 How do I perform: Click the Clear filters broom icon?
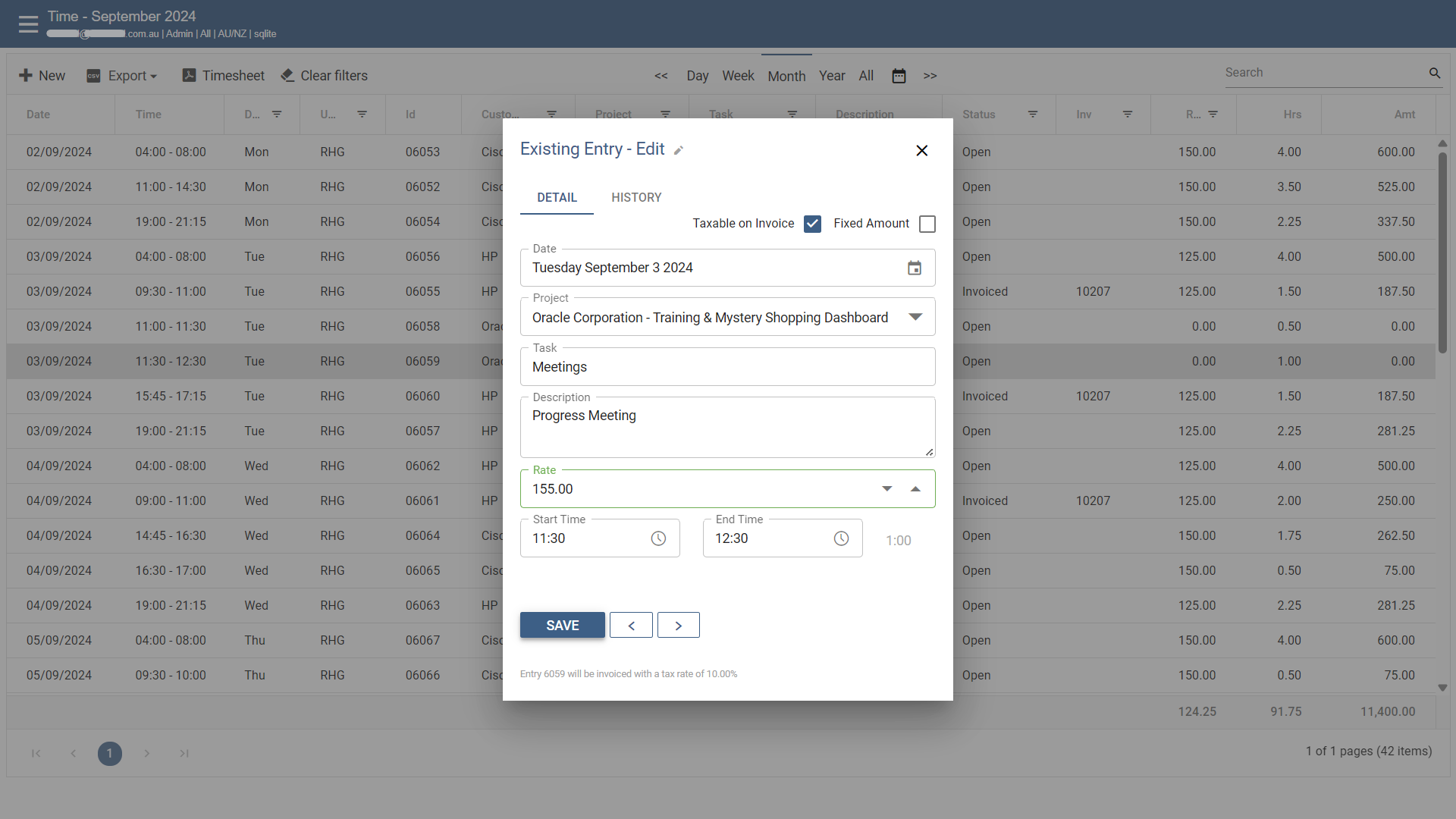coord(287,75)
